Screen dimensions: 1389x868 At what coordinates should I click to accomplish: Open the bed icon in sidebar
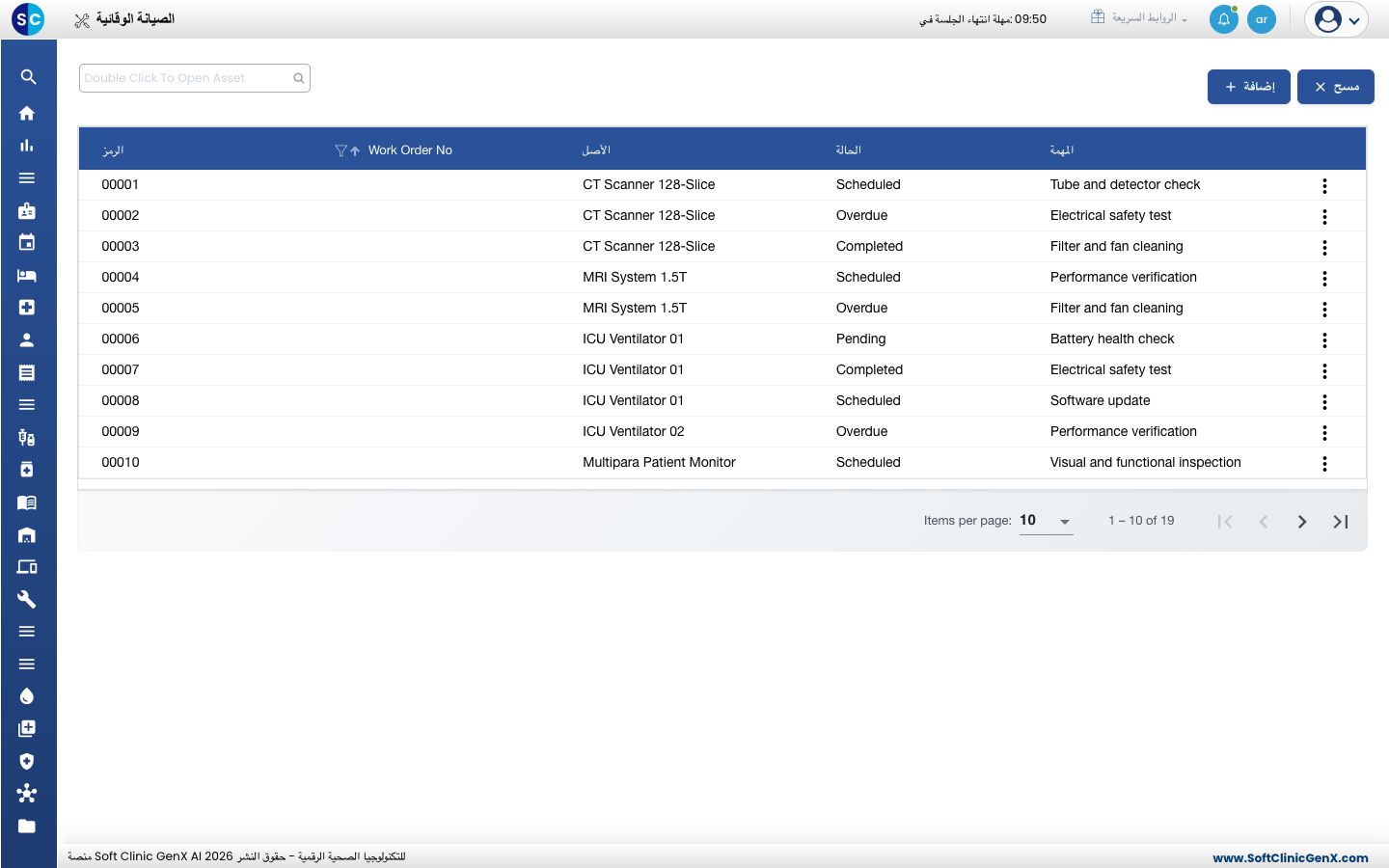point(27,276)
